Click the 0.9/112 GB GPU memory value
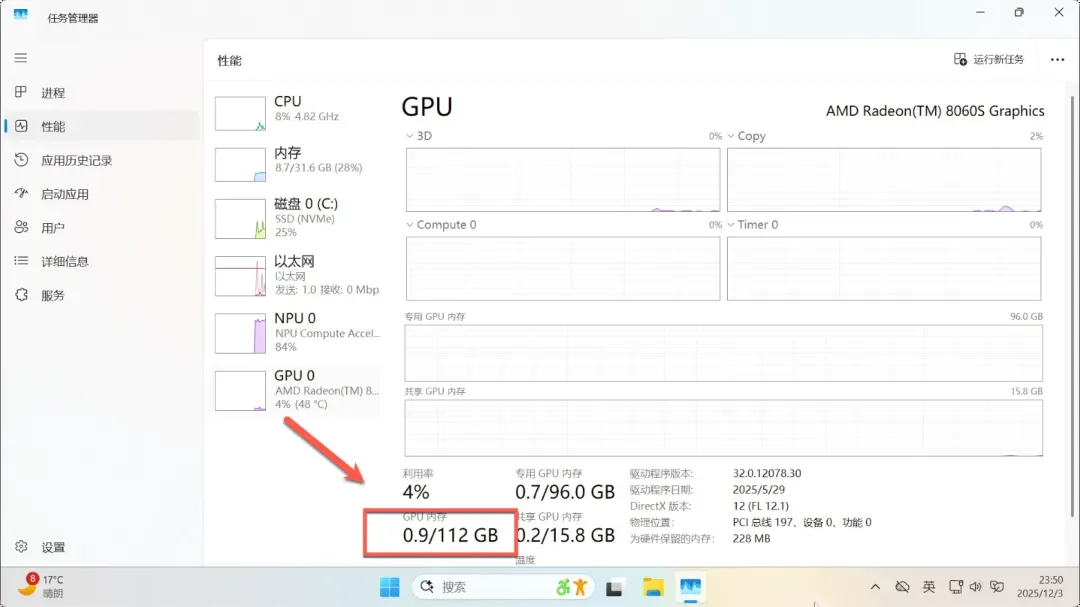Image resolution: width=1080 pixels, height=607 pixels. click(450, 535)
